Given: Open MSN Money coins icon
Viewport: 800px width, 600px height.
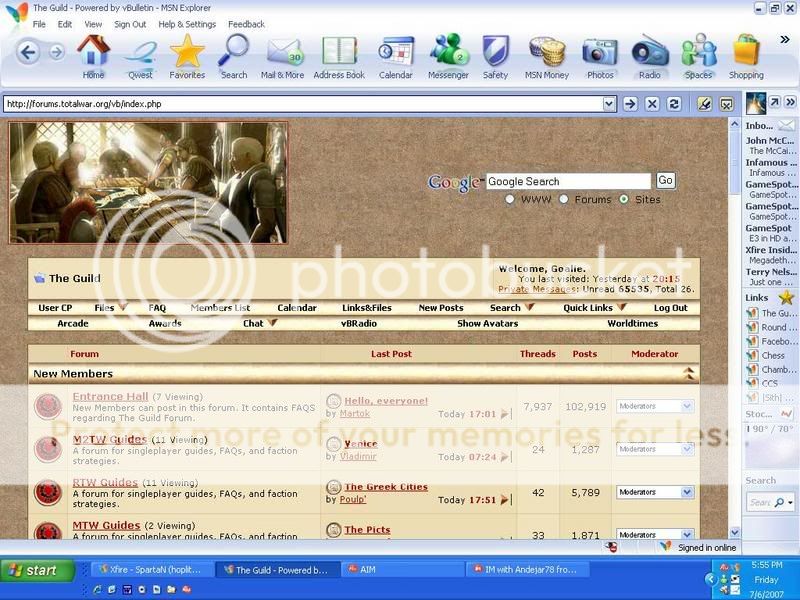Looking at the screenshot, I should (546, 58).
